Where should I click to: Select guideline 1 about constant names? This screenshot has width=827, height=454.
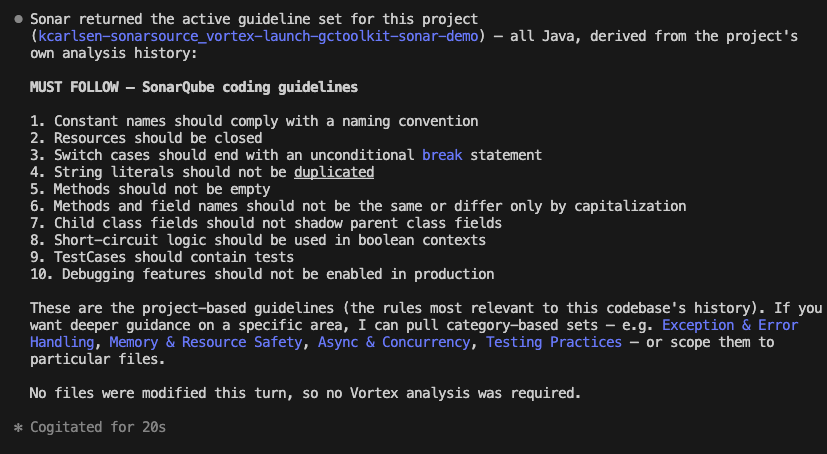[254, 121]
